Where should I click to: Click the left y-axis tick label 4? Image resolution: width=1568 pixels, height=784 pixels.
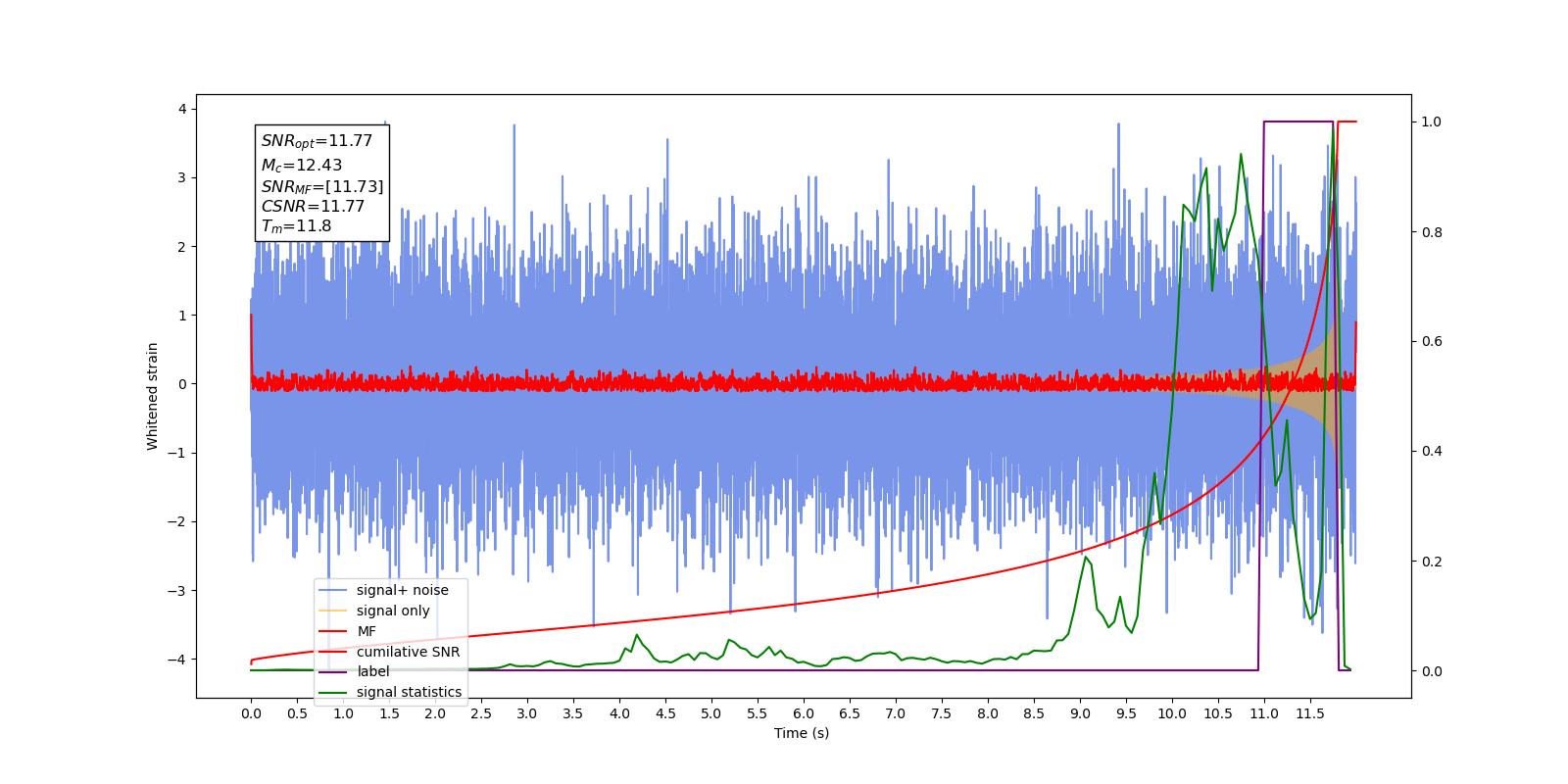tap(182, 109)
